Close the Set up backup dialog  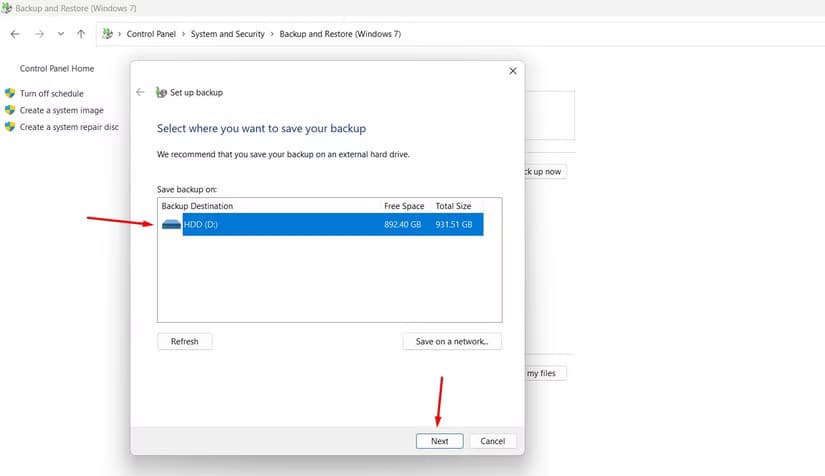[513, 71]
